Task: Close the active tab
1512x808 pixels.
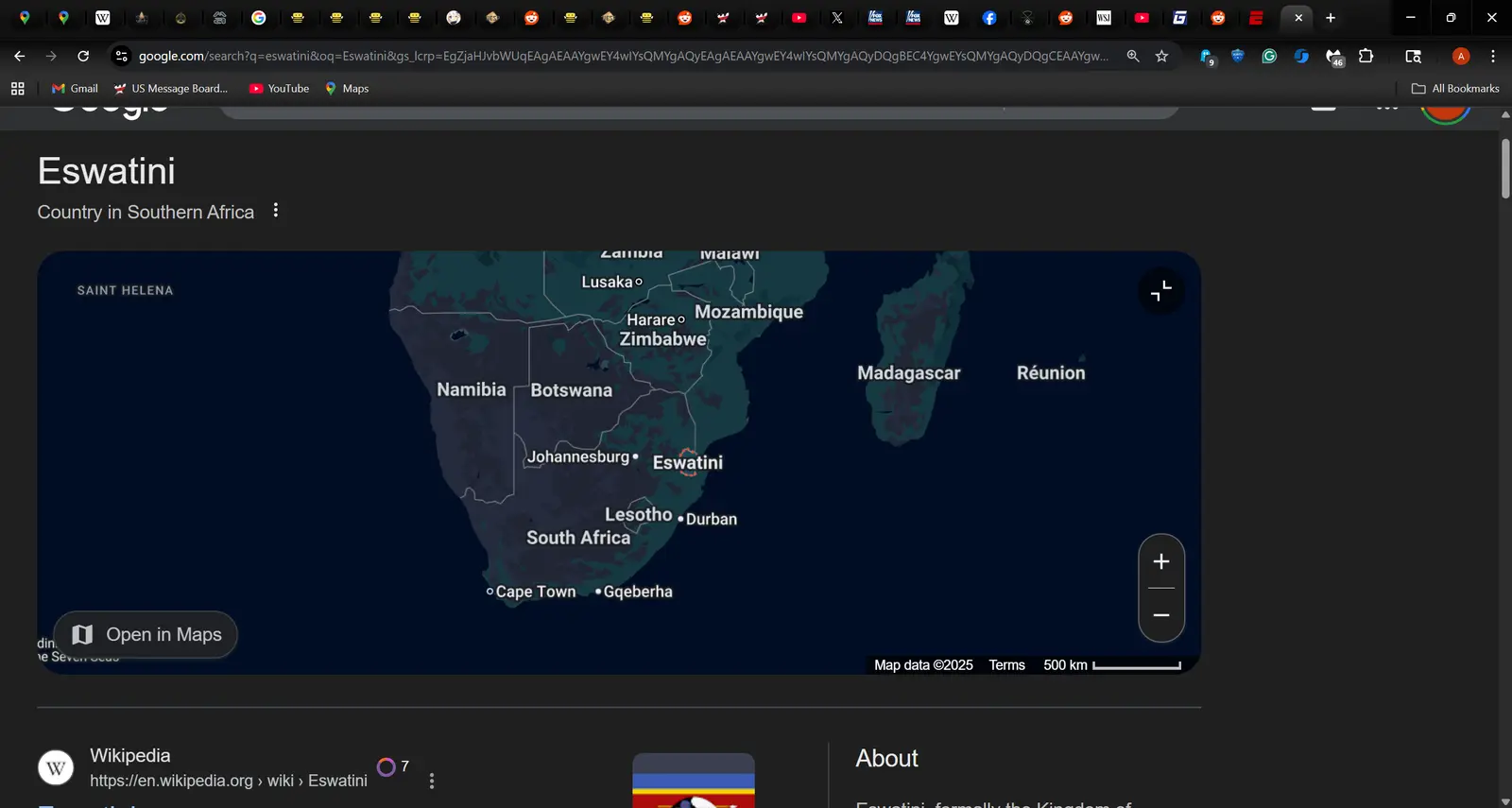Action: pos(1298,18)
